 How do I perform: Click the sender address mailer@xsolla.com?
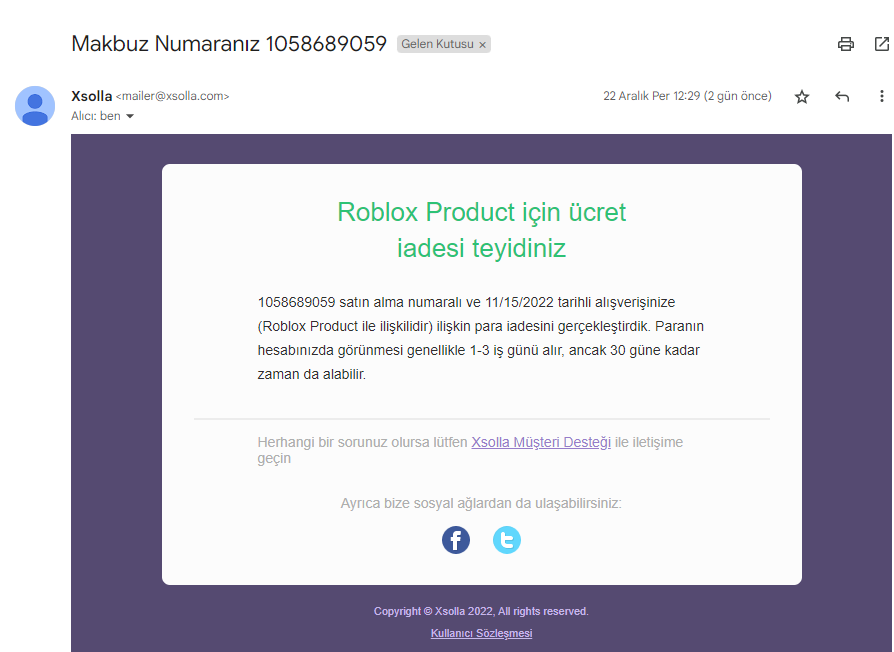[x=172, y=96]
